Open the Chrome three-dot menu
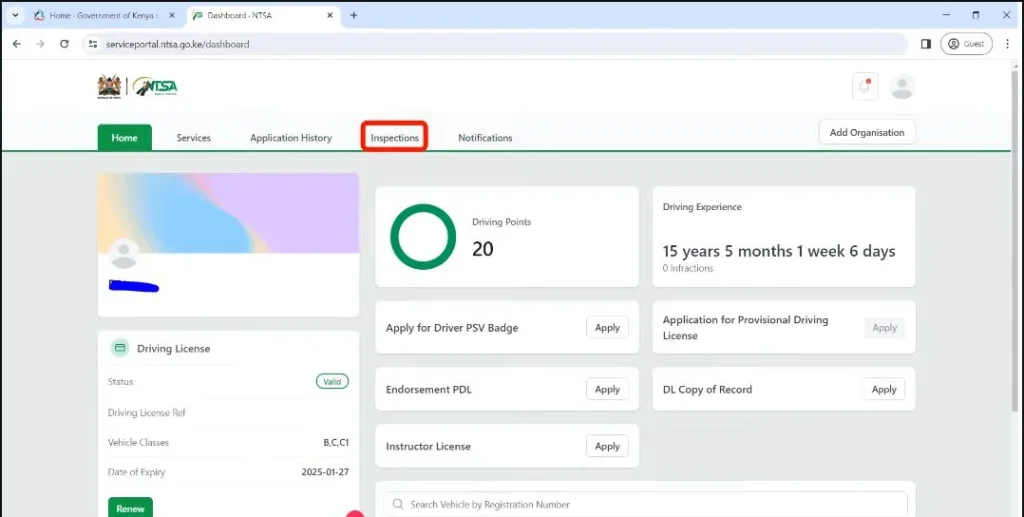Viewport: 1024px width, 517px height. click(1008, 44)
